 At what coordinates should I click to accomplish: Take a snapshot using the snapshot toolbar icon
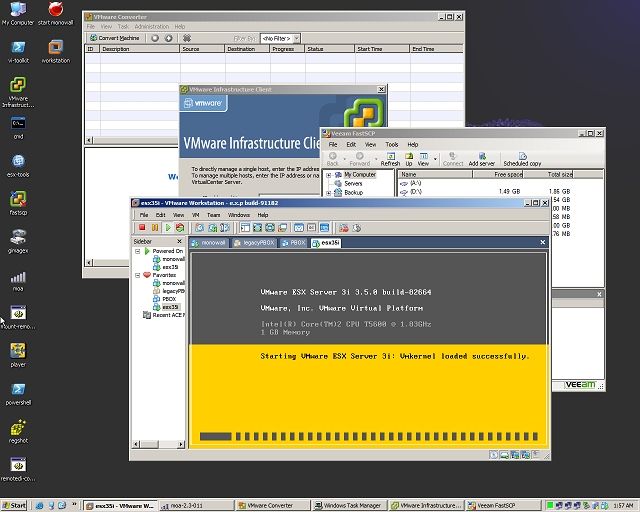[x=199, y=228]
